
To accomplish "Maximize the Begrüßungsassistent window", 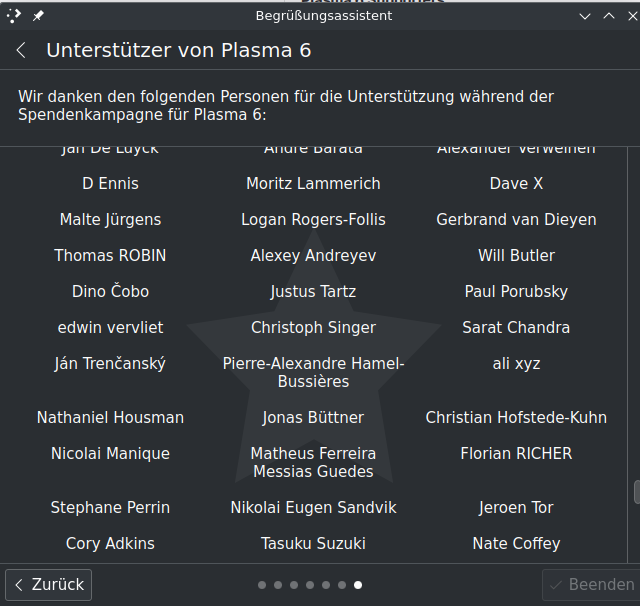I will pos(607,15).
